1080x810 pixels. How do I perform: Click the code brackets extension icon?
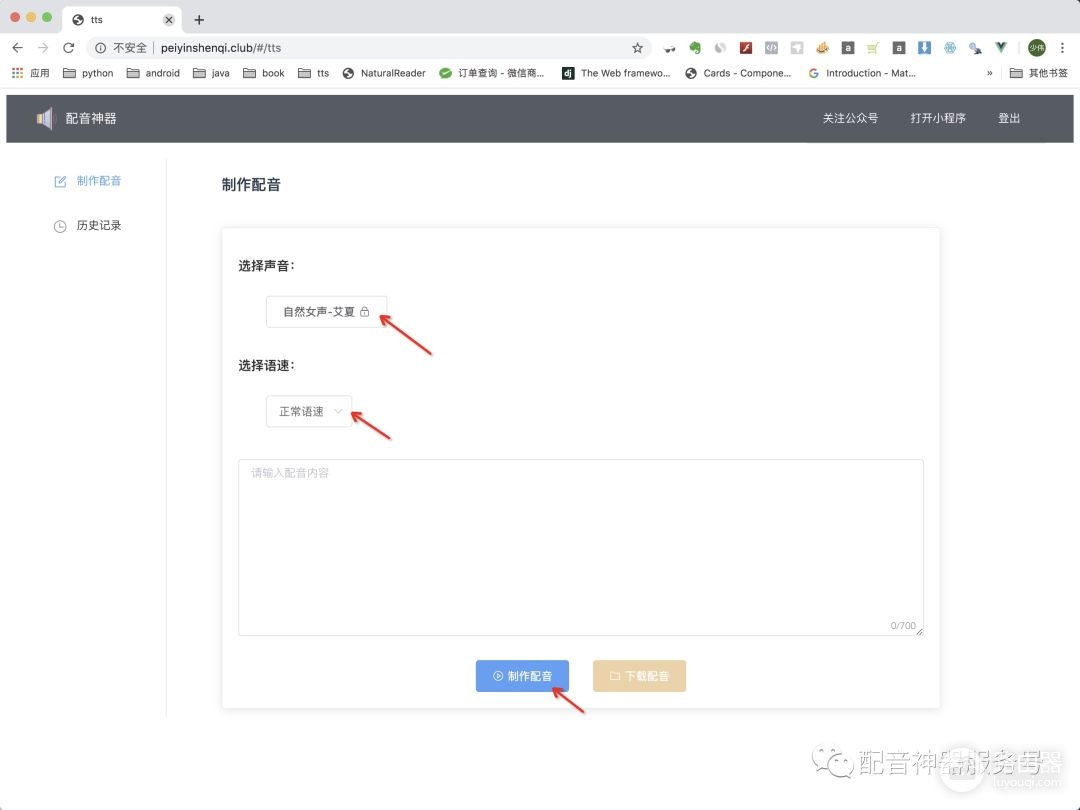click(771, 48)
